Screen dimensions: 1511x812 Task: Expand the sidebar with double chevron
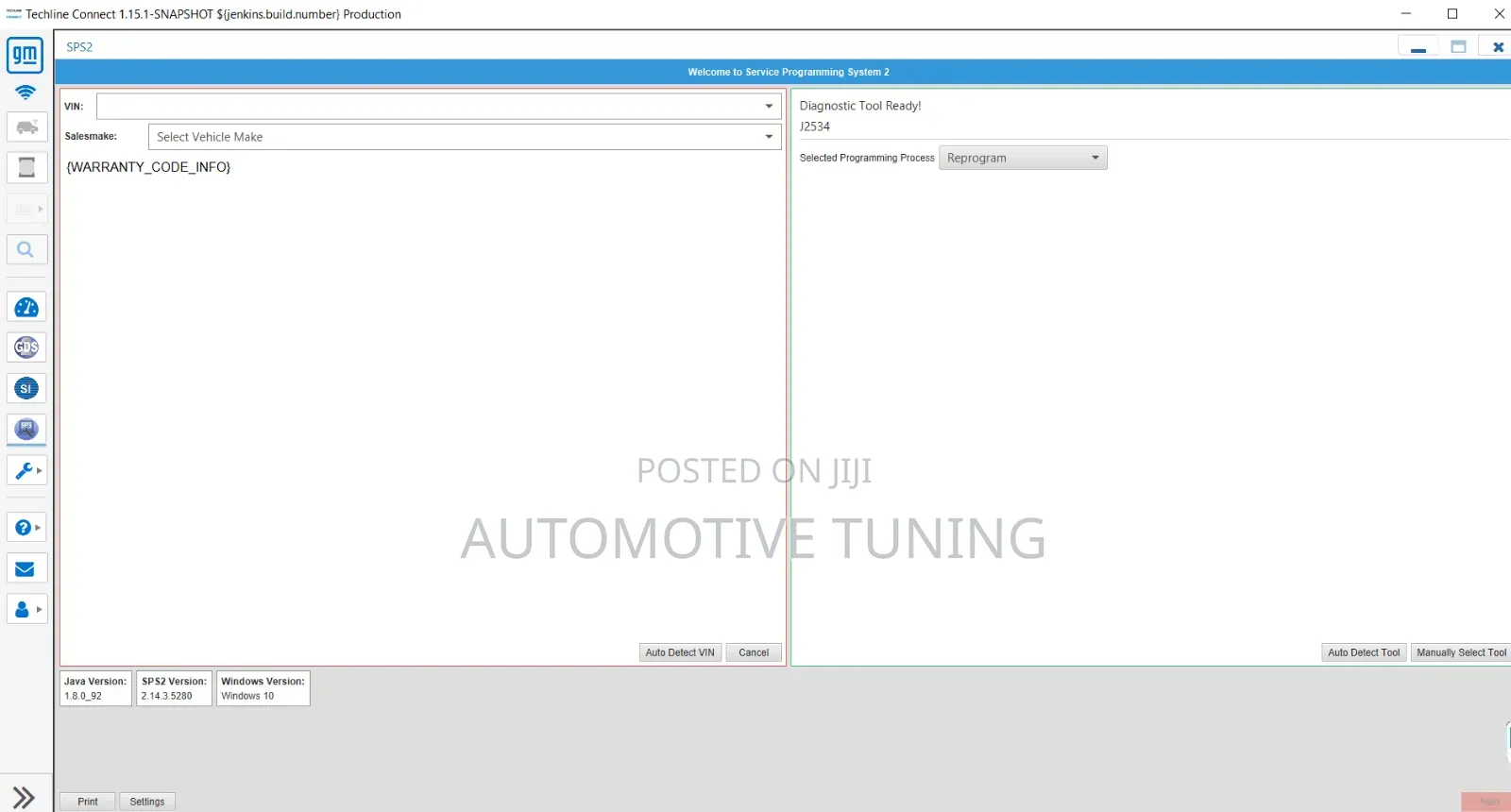tap(24, 797)
